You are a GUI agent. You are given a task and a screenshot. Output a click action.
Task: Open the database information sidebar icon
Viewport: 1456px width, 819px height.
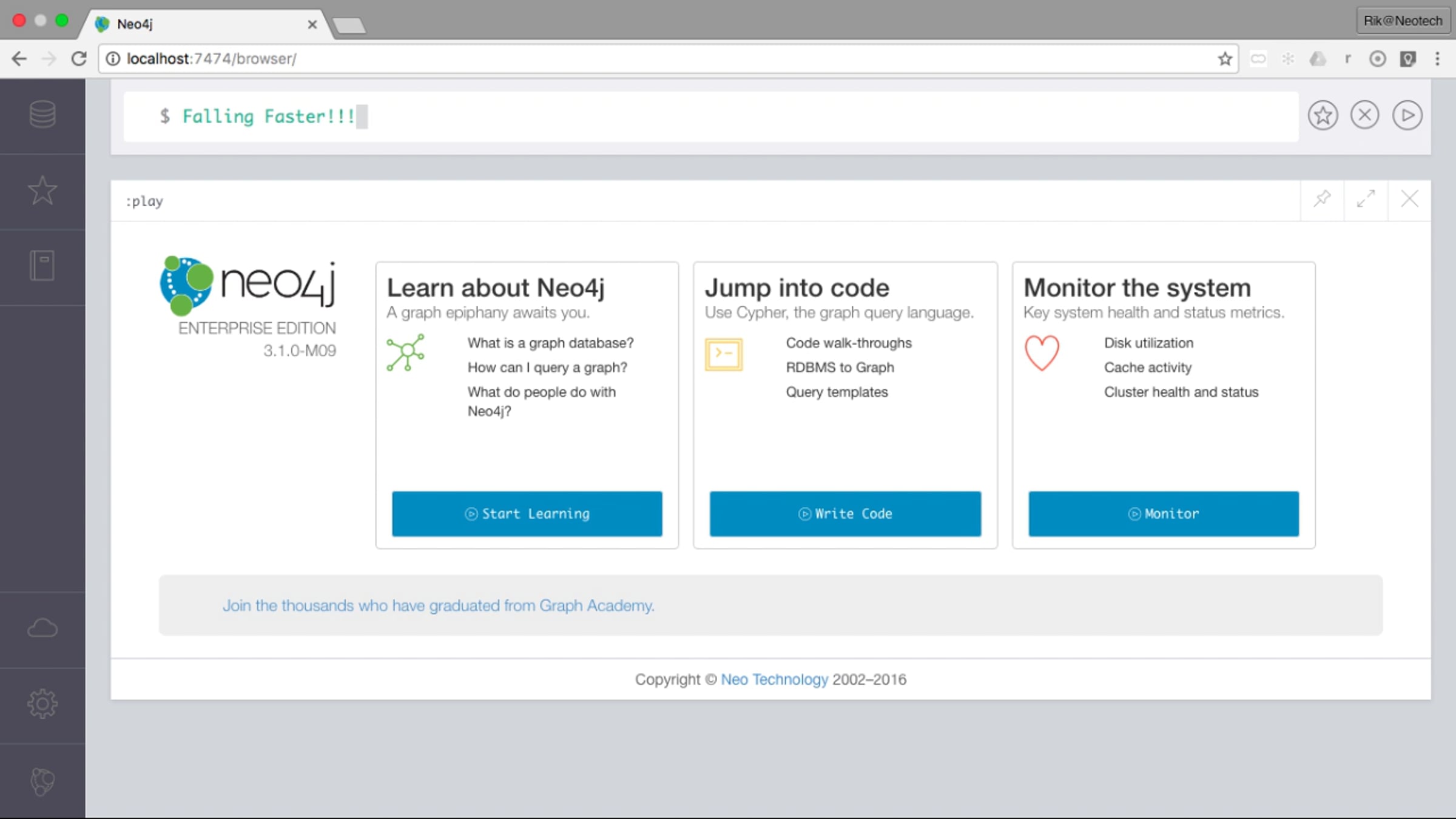tap(42, 114)
